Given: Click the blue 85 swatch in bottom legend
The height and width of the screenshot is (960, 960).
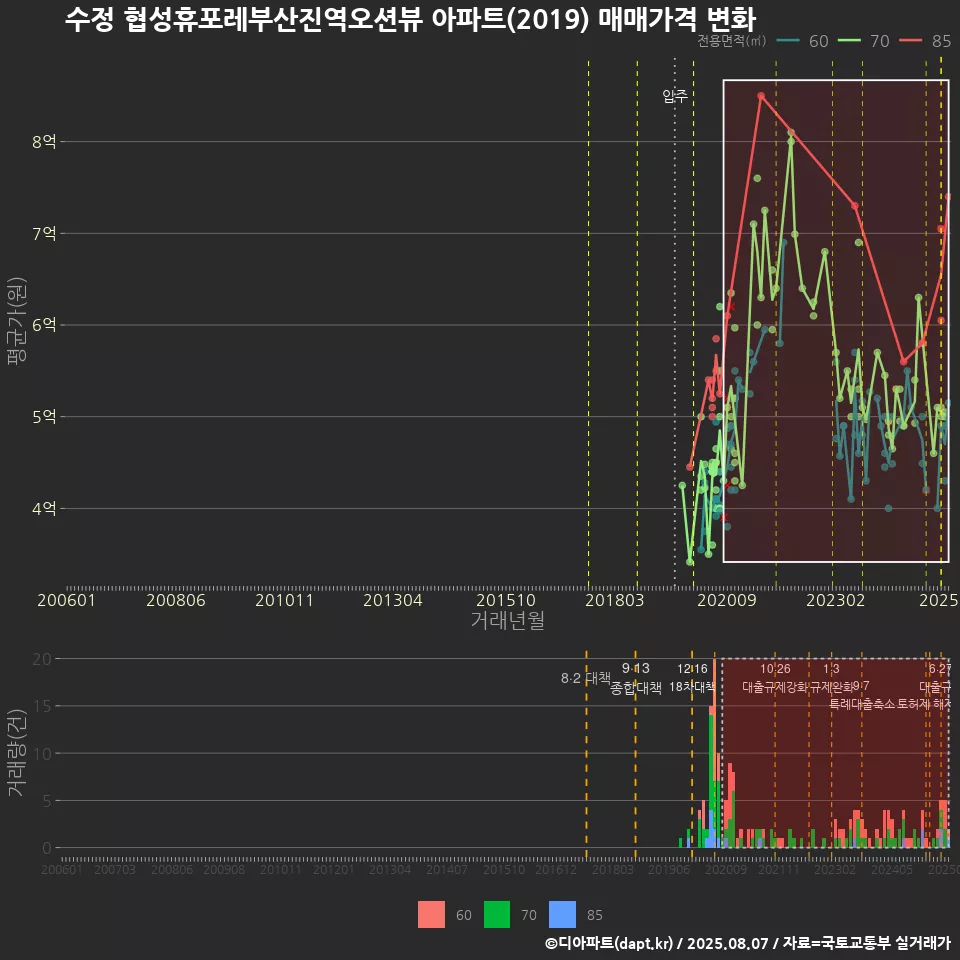Looking at the screenshot, I should tap(563, 915).
